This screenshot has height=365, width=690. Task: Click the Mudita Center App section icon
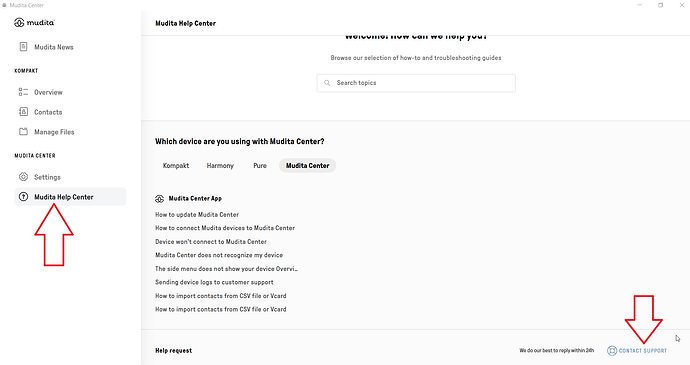159,199
